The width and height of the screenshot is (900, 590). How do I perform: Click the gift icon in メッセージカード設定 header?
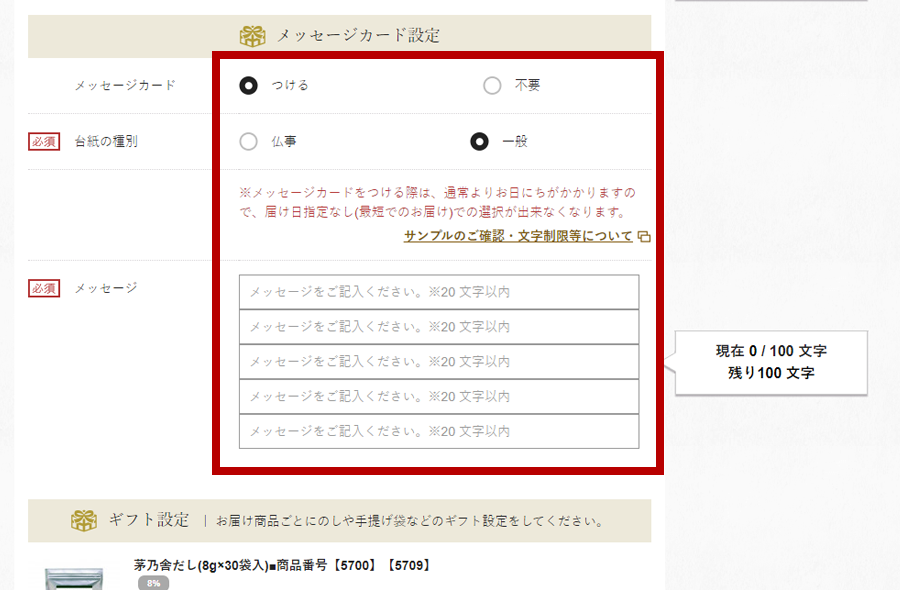[x=253, y=36]
